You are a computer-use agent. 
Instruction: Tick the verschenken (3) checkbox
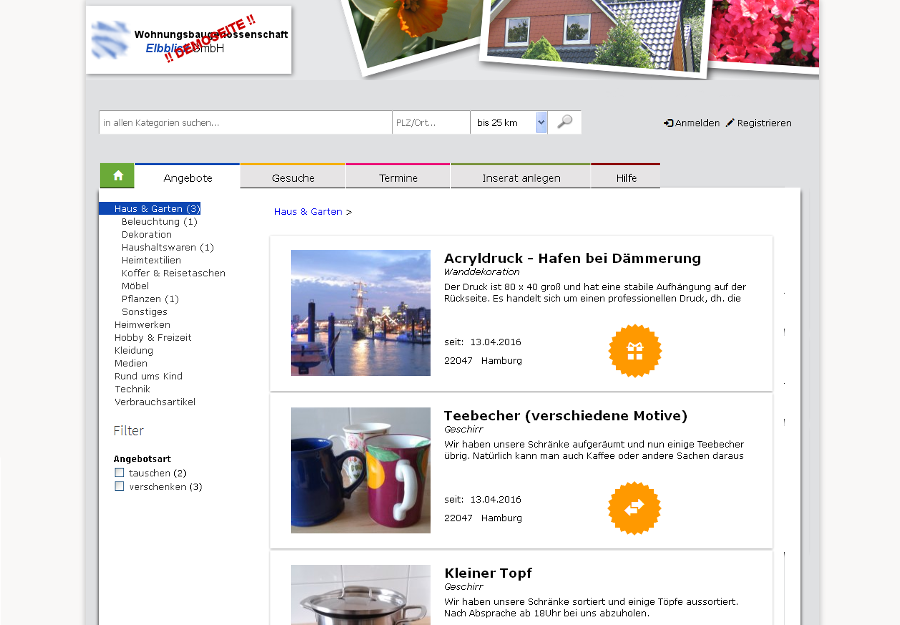coord(119,486)
